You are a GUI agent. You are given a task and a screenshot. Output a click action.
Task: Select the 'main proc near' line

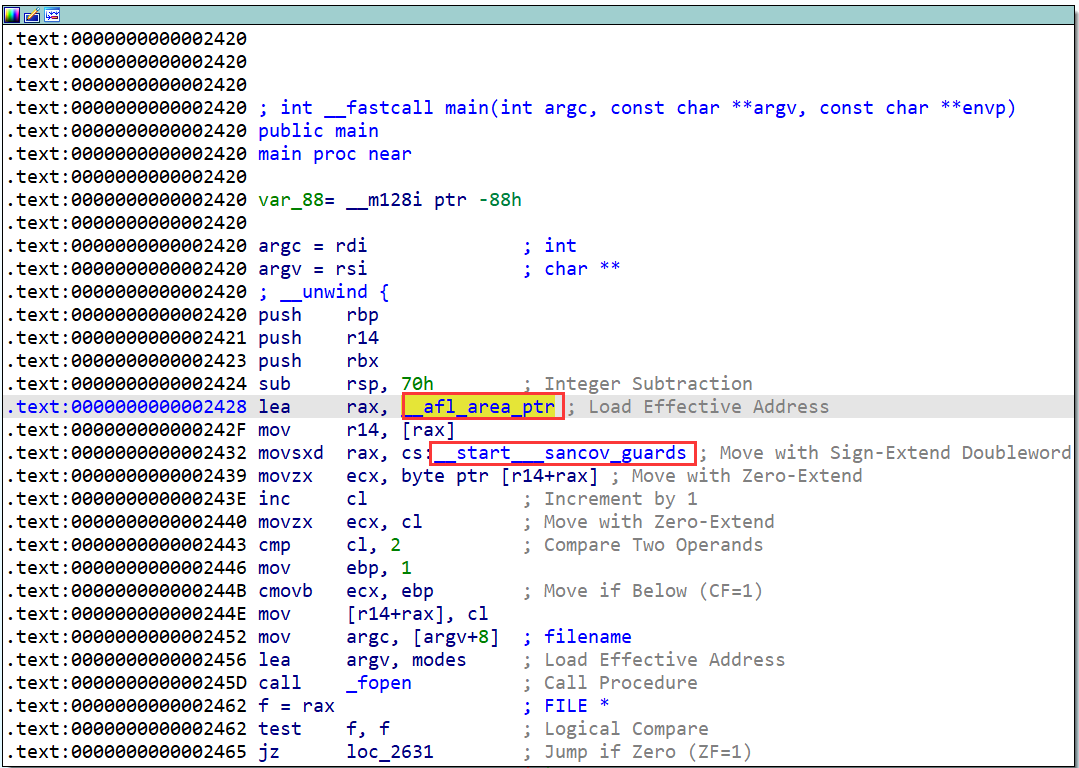click(x=335, y=153)
